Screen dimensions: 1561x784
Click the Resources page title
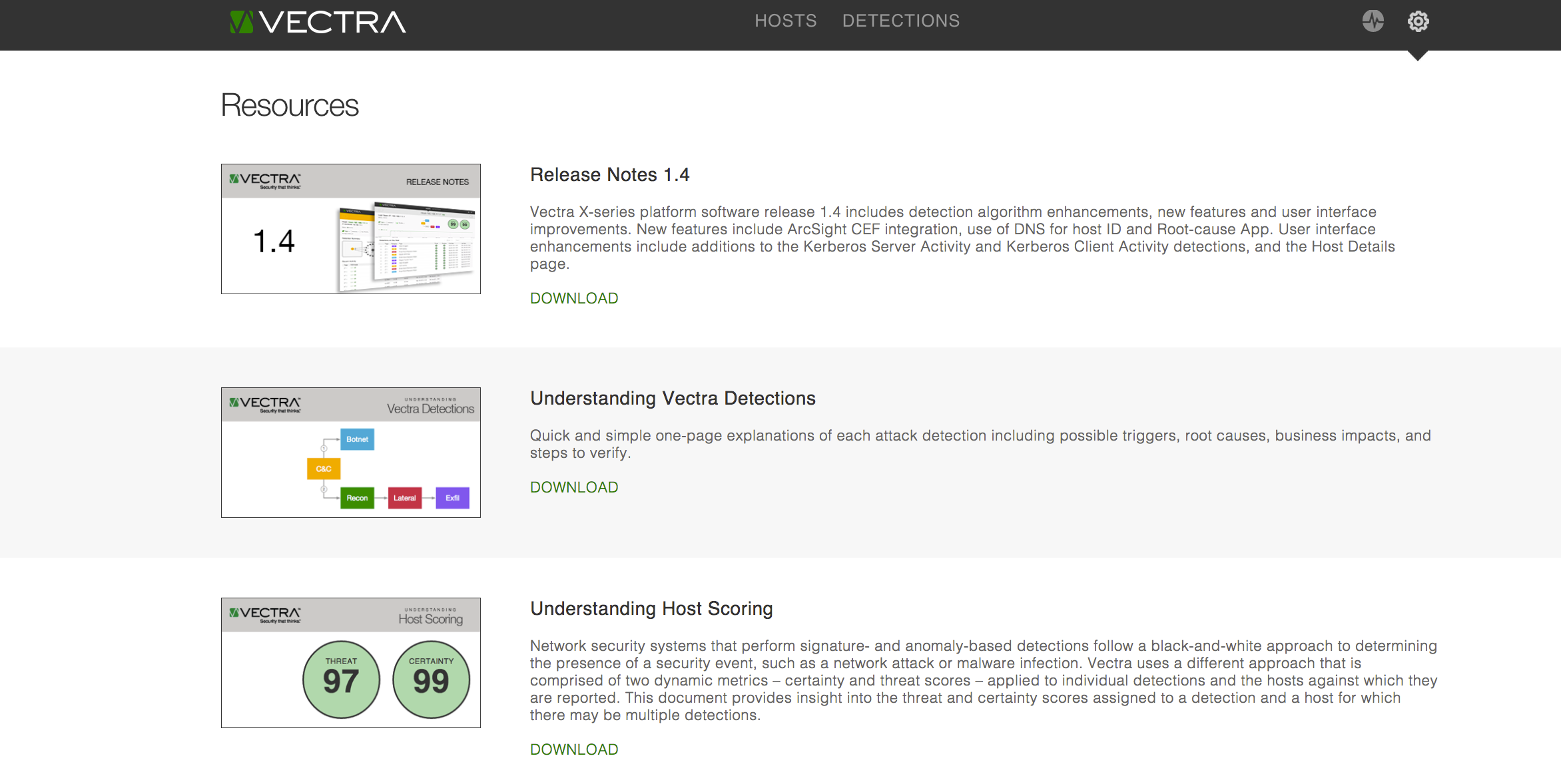click(290, 105)
